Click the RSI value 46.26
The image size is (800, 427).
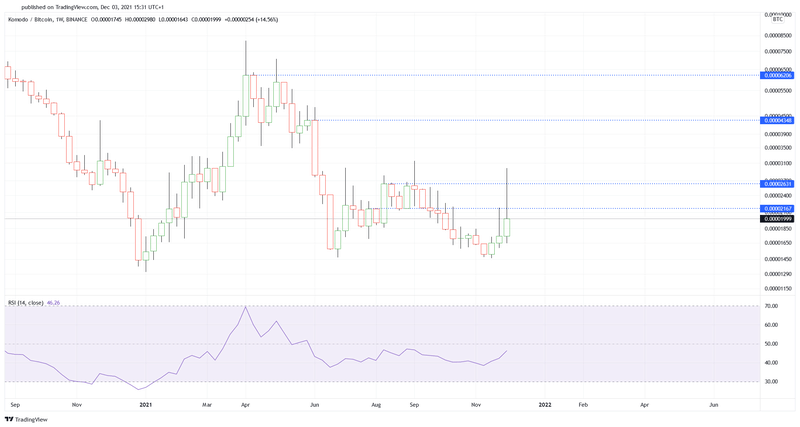coord(53,303)
